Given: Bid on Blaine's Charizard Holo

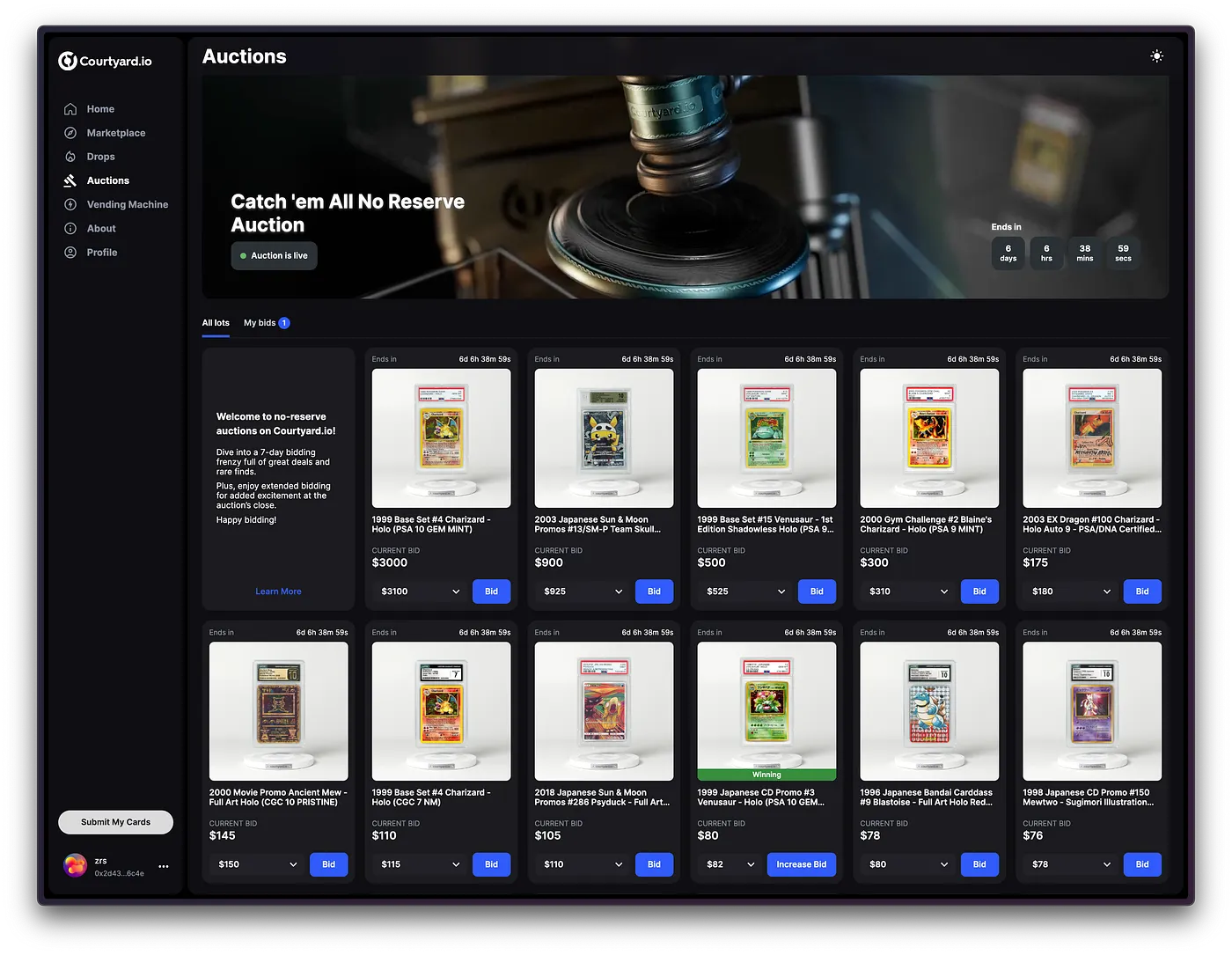Looking at the screenshot, I should click(979, 591).
